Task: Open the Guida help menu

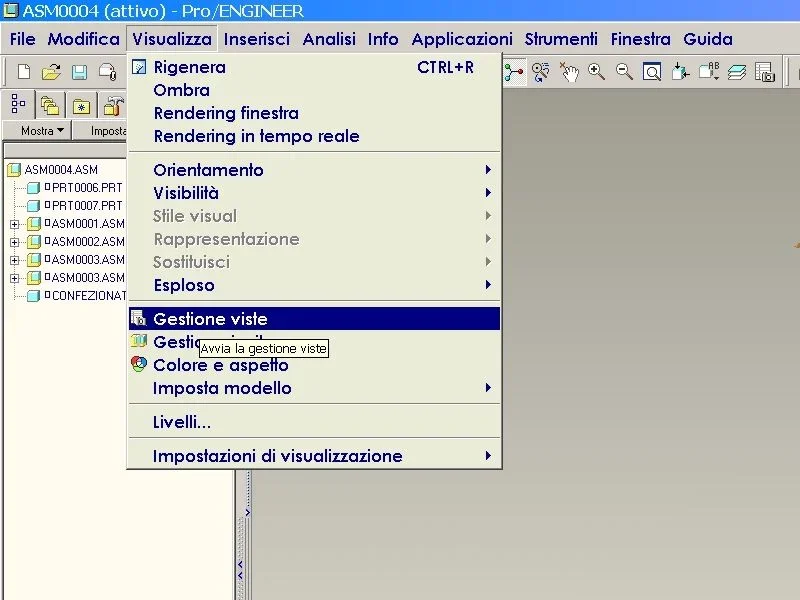Action: point(708,39)
